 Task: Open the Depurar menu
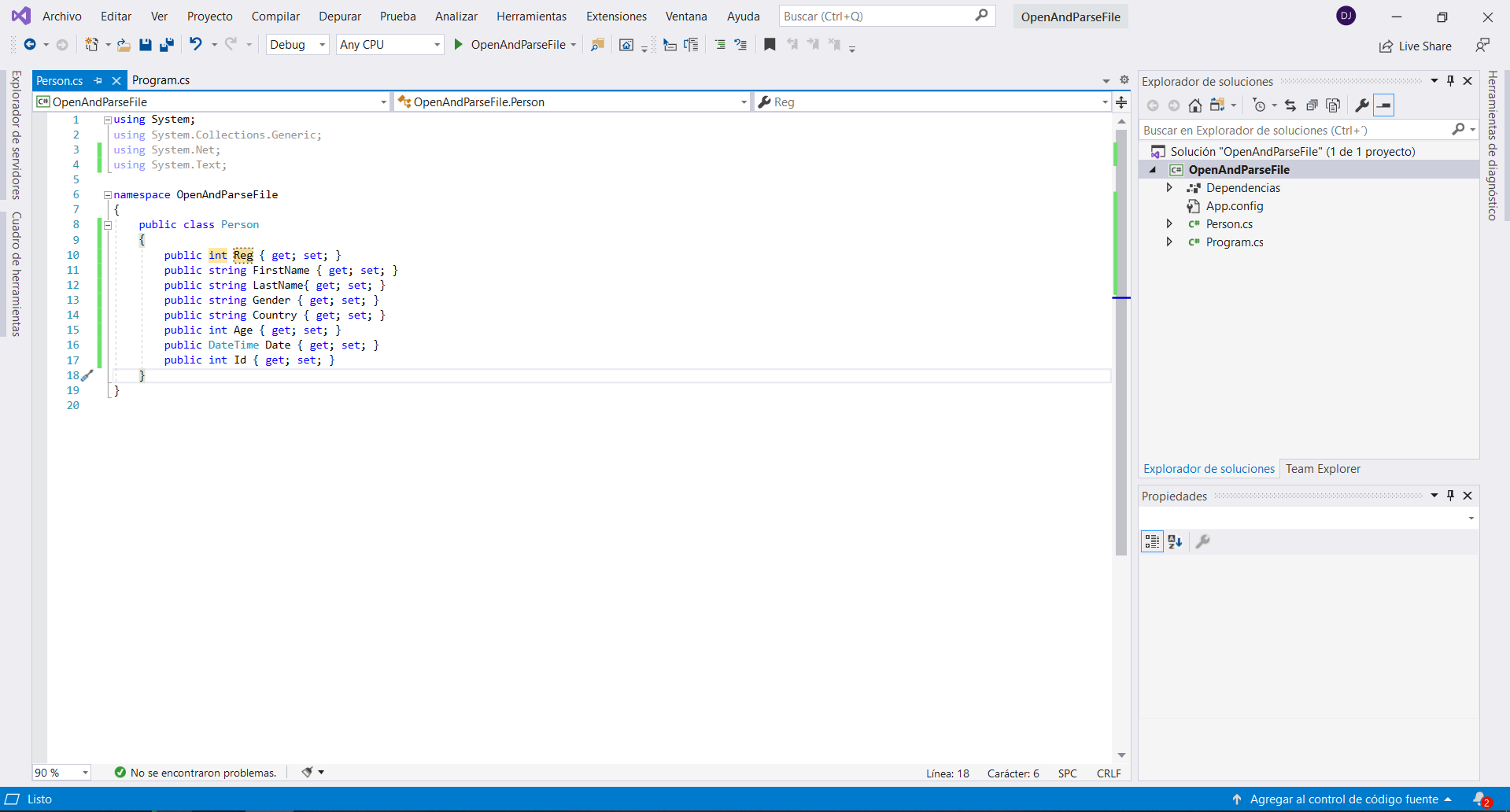pyautogui.click(x=339, y=17)
